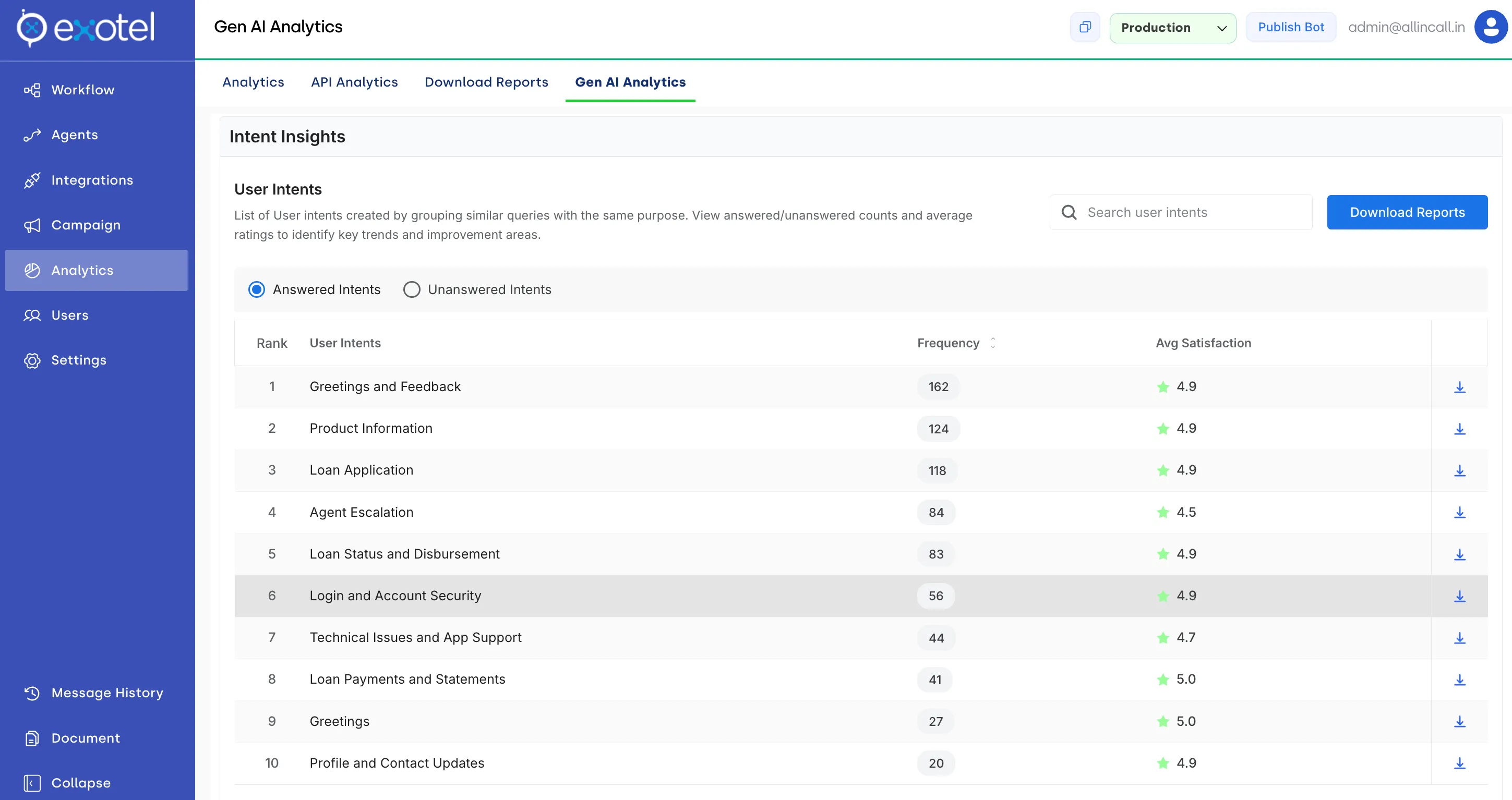This screenshot has width=1512, height=800.
Task: Download Profile and Contact Updates report
Action: pyautogui.click(x=1460, y=763)
